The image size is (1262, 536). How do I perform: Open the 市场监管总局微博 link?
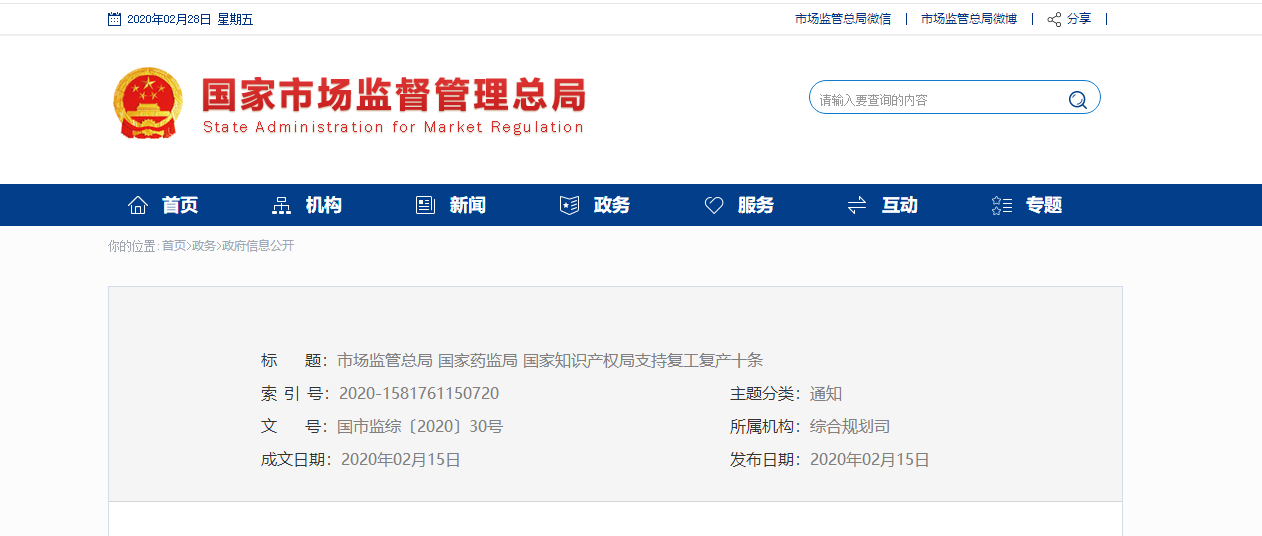point(968,19)
